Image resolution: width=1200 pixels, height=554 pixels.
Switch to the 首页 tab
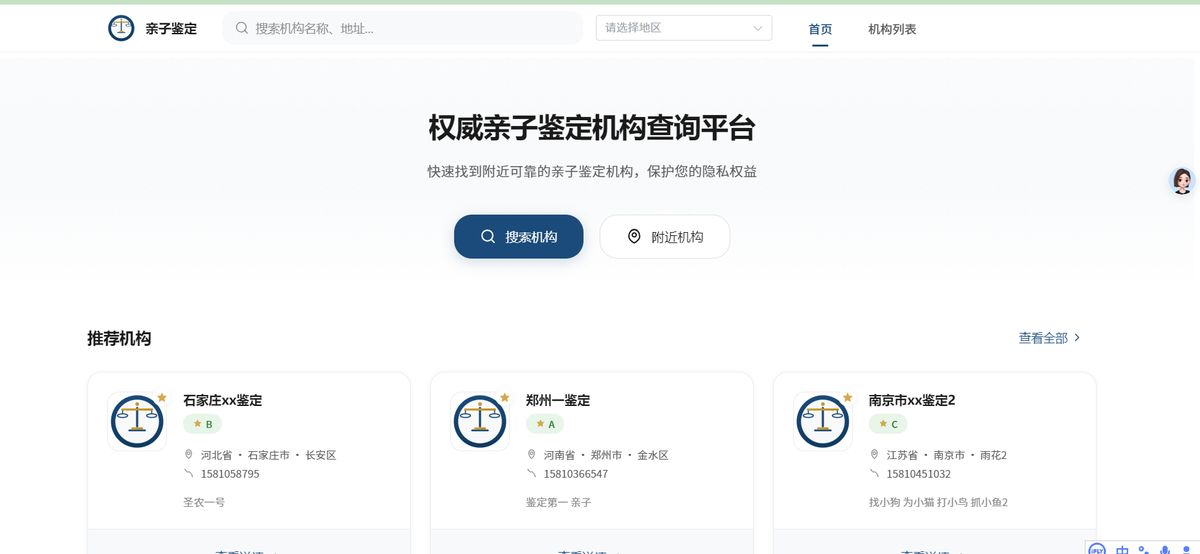click(x=820, y=29)
